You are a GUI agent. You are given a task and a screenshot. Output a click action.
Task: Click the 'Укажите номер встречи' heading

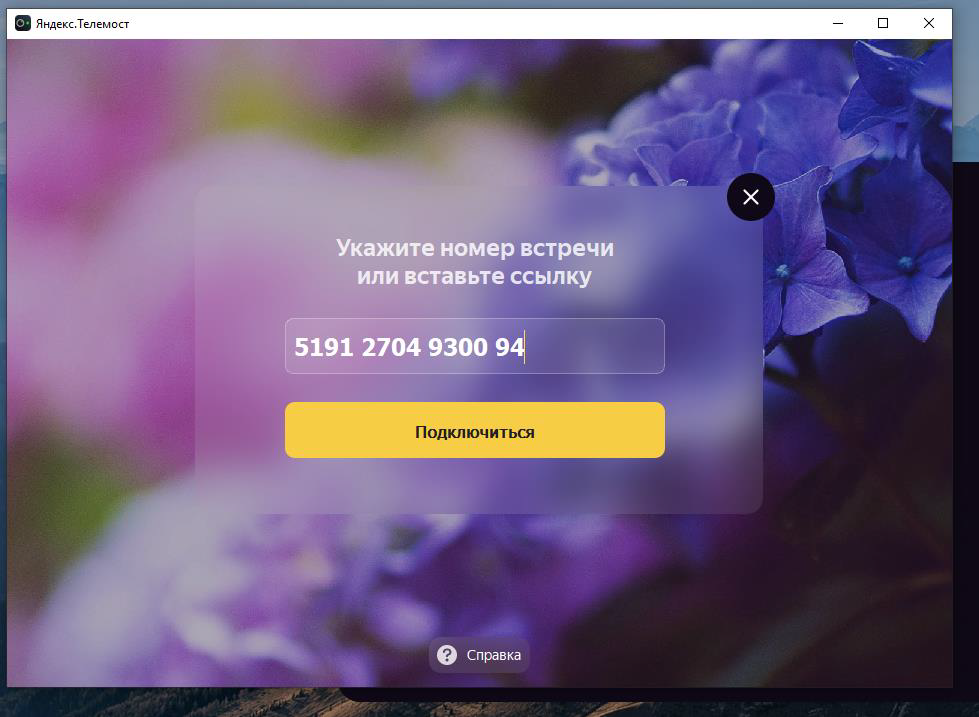[475, 248]
